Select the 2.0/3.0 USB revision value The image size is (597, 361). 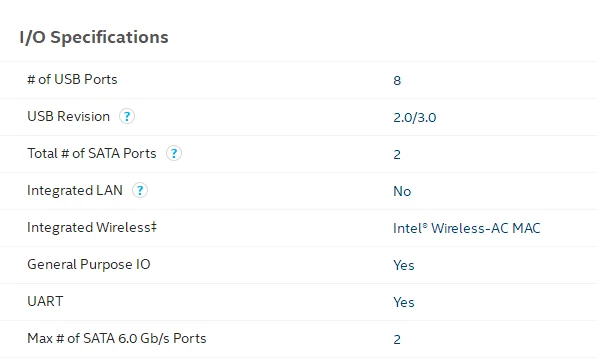(415, 117)
